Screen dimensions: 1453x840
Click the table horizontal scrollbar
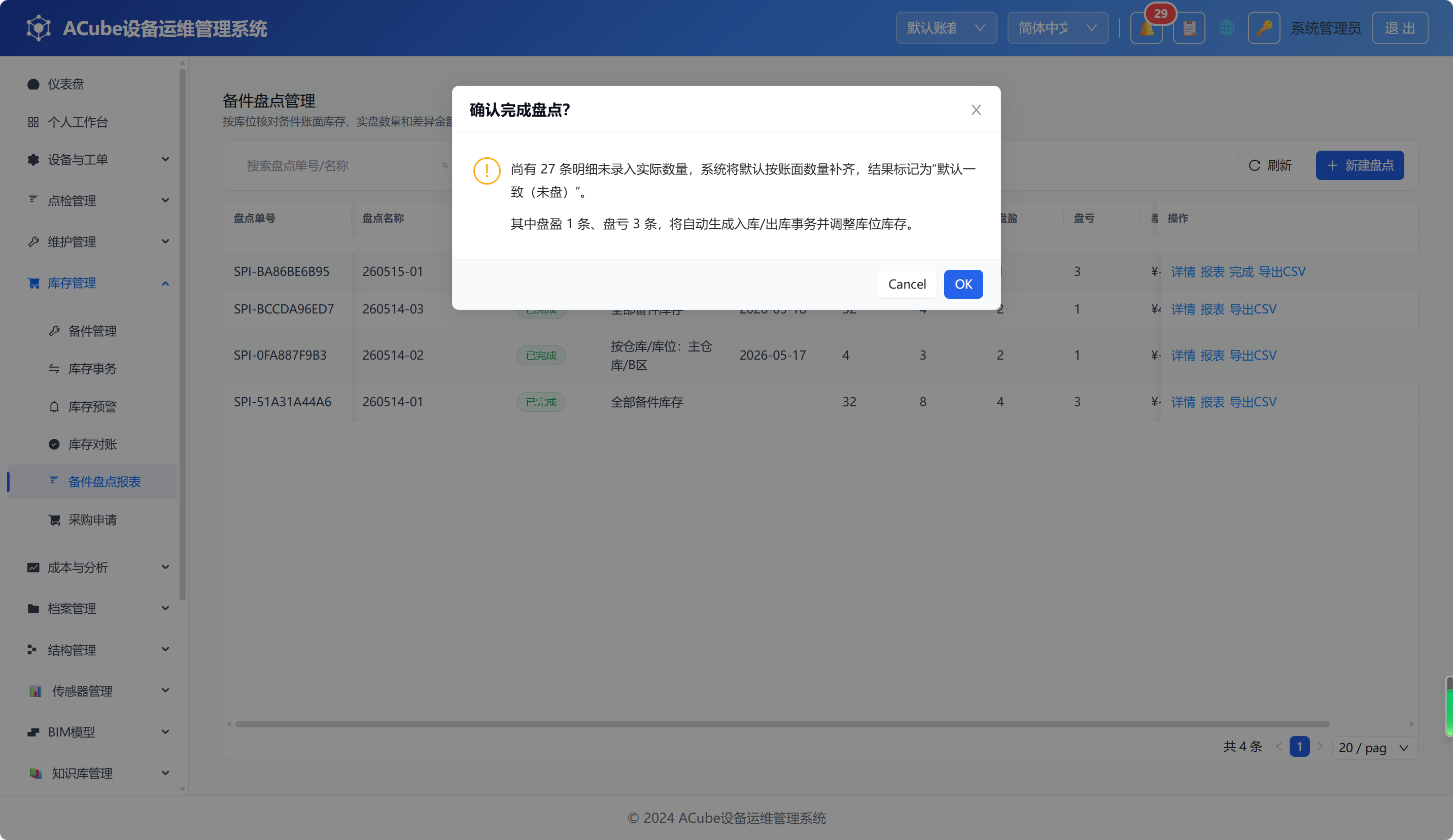coord(782,724)
